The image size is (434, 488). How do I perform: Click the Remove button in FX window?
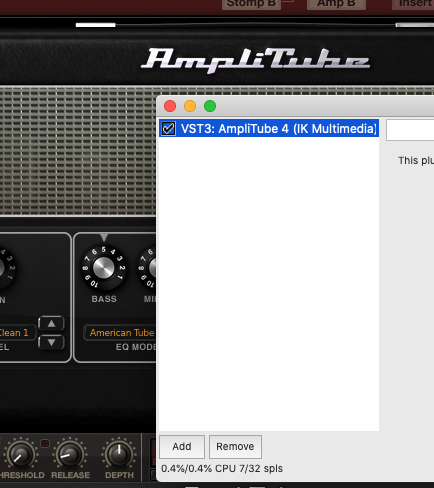[235, 447]
